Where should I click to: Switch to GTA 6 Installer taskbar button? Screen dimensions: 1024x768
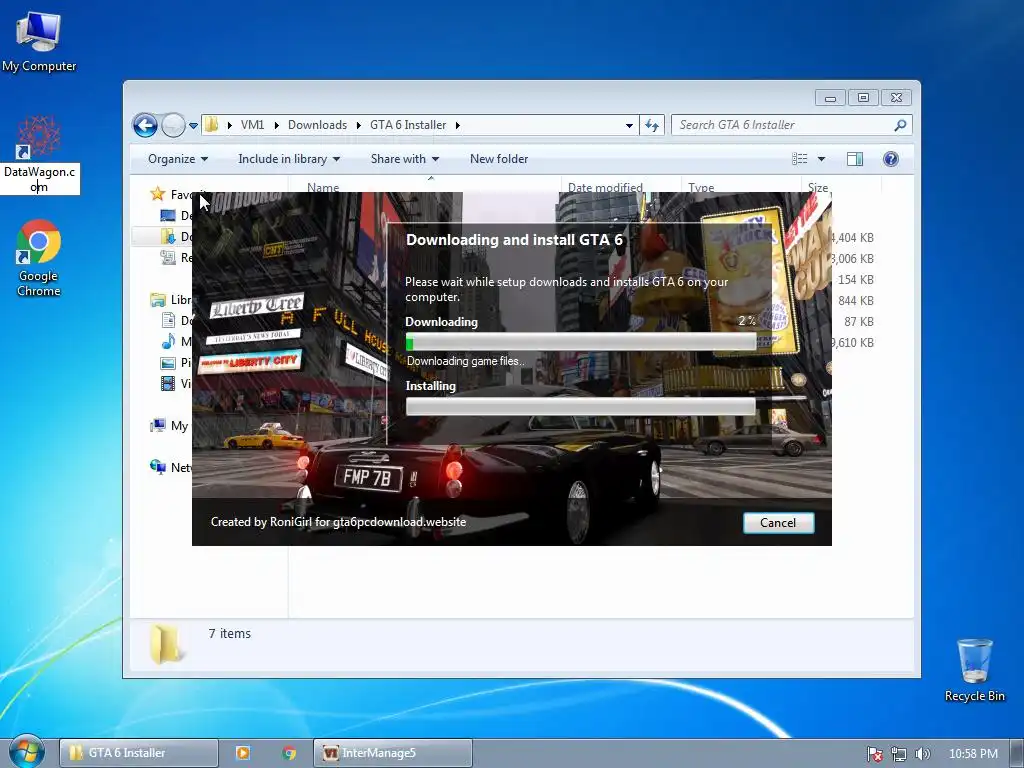click(x=138, y=753)
